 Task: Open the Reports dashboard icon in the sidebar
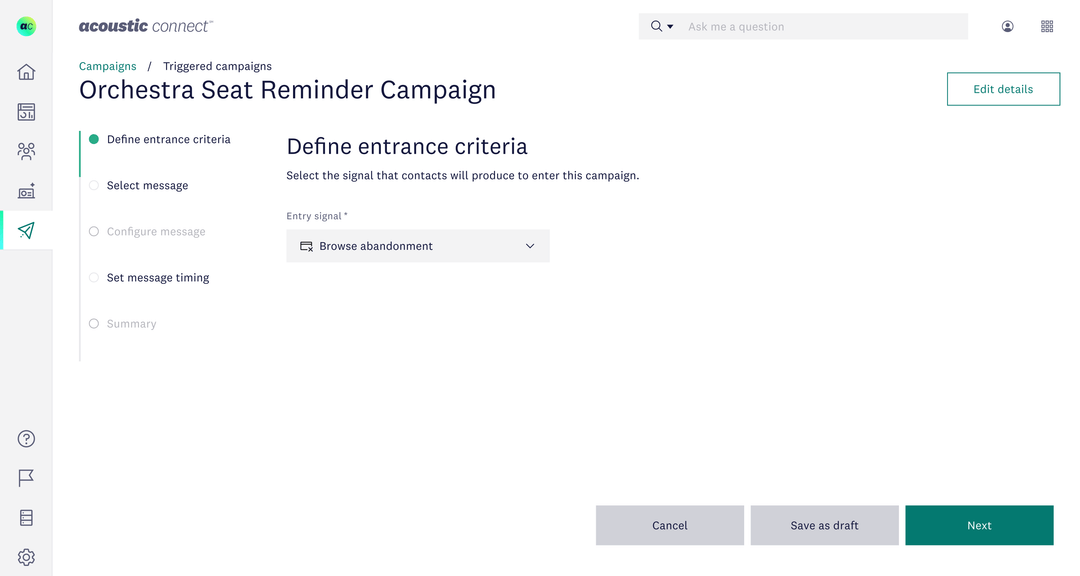(26, 111)
